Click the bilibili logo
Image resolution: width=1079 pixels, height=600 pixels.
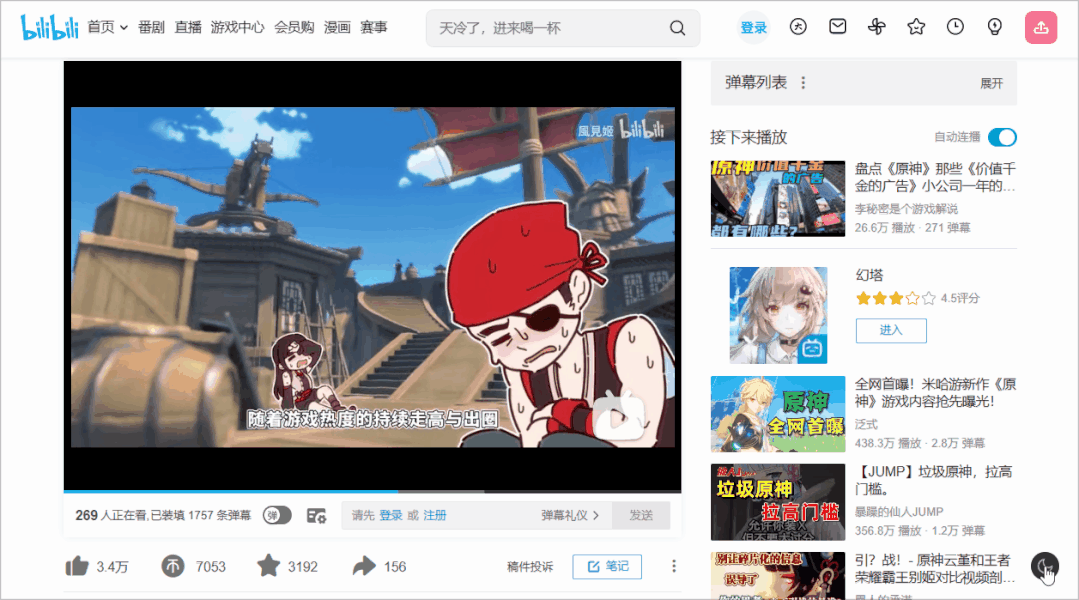click(x=50, y=28)
